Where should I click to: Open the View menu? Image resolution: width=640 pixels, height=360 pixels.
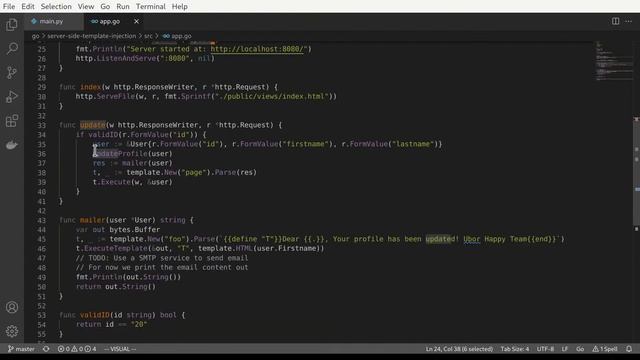(86, 7)
